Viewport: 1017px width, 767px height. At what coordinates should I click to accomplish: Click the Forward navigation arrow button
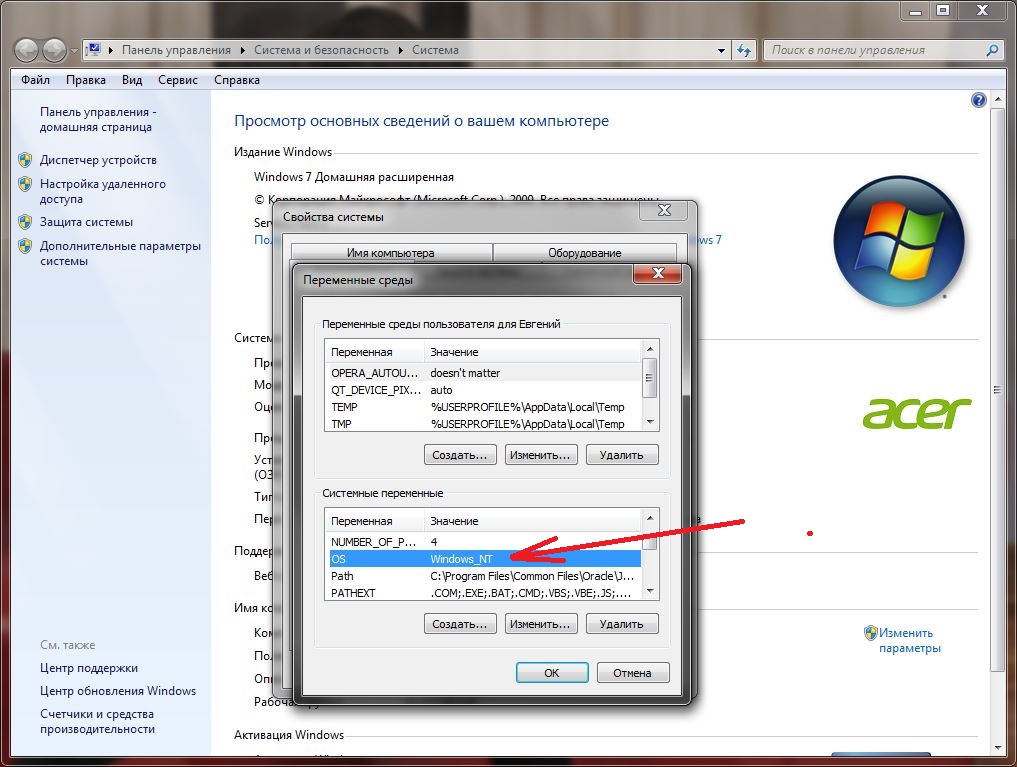point(54,50)
